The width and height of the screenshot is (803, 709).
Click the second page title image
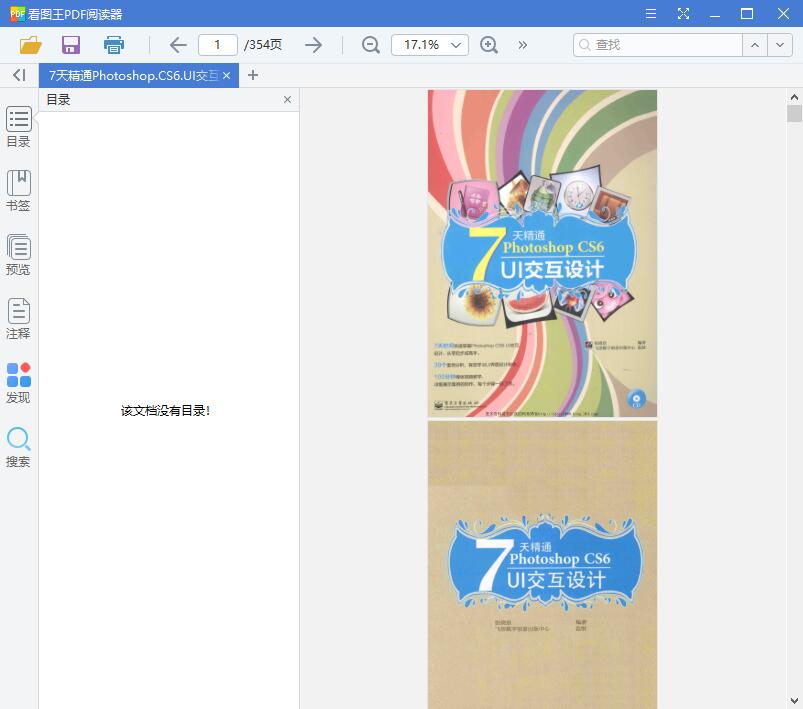tap(544, 564)
